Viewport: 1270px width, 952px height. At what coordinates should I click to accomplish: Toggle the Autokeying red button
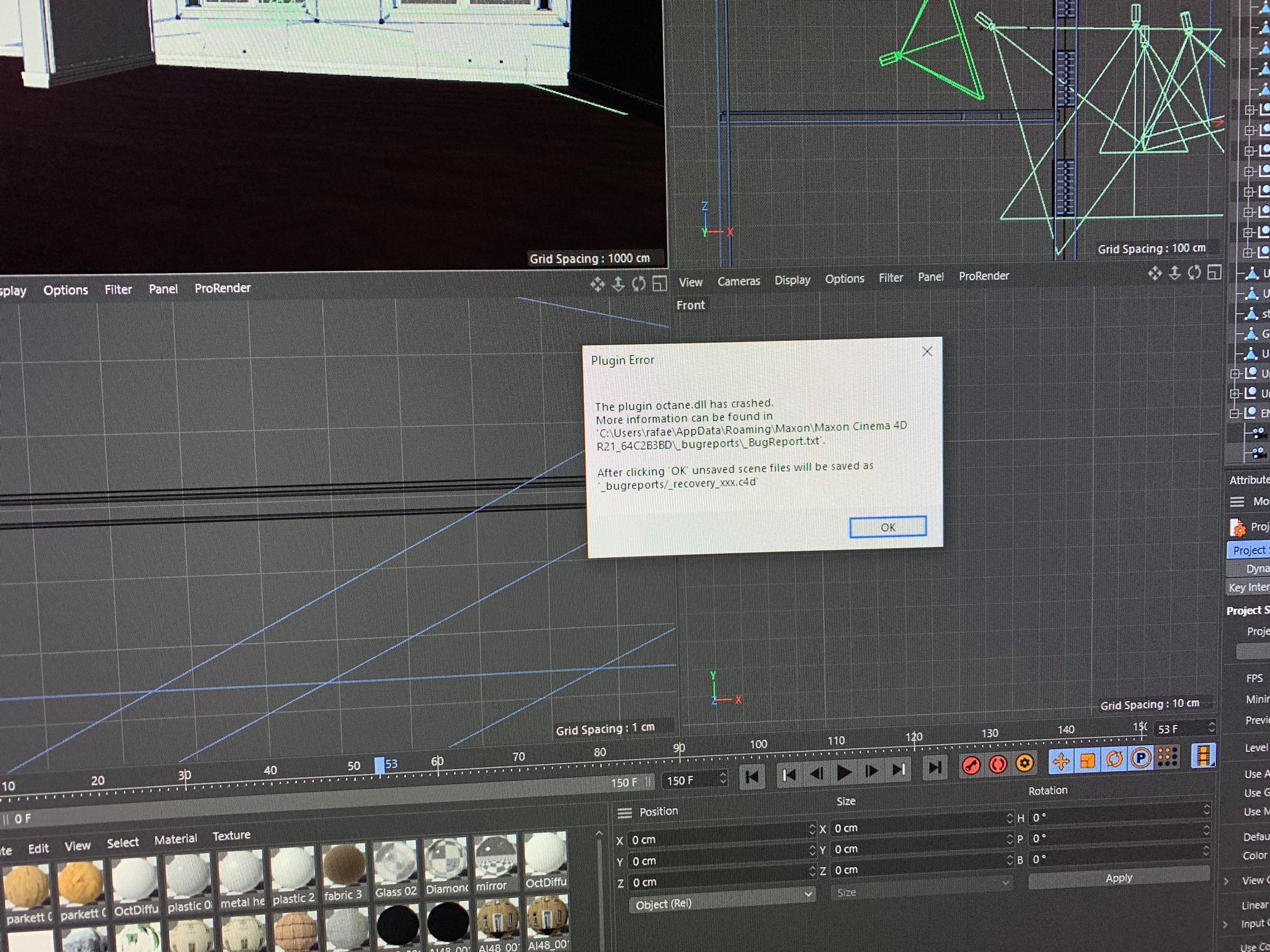pos(998,764)
